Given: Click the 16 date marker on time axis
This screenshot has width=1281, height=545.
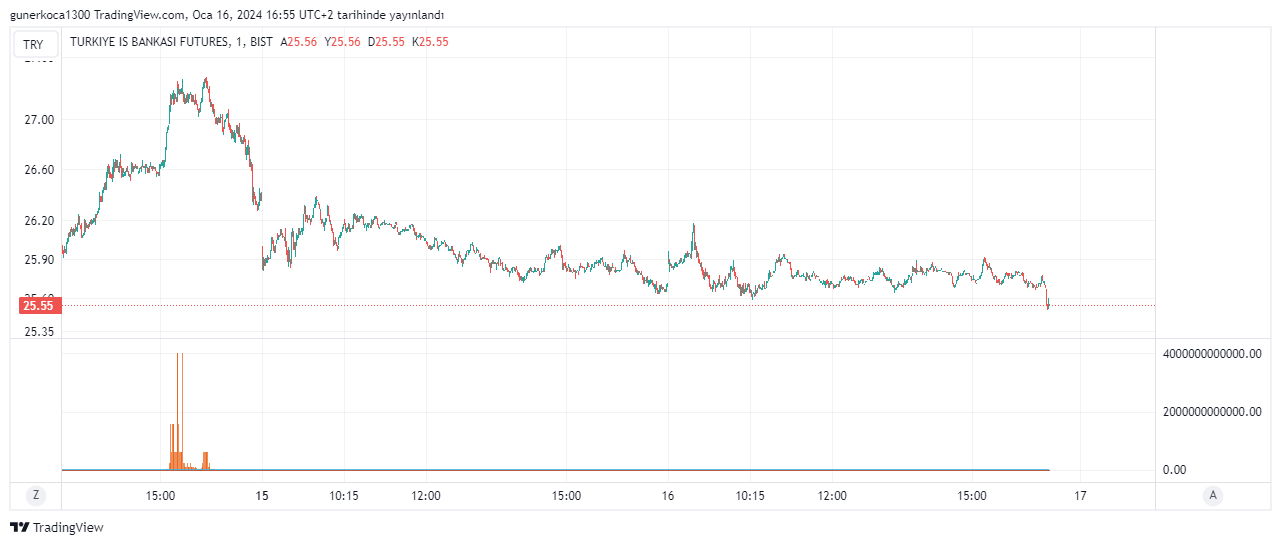Looking at the screenshot, I should (x=668, y=495).
